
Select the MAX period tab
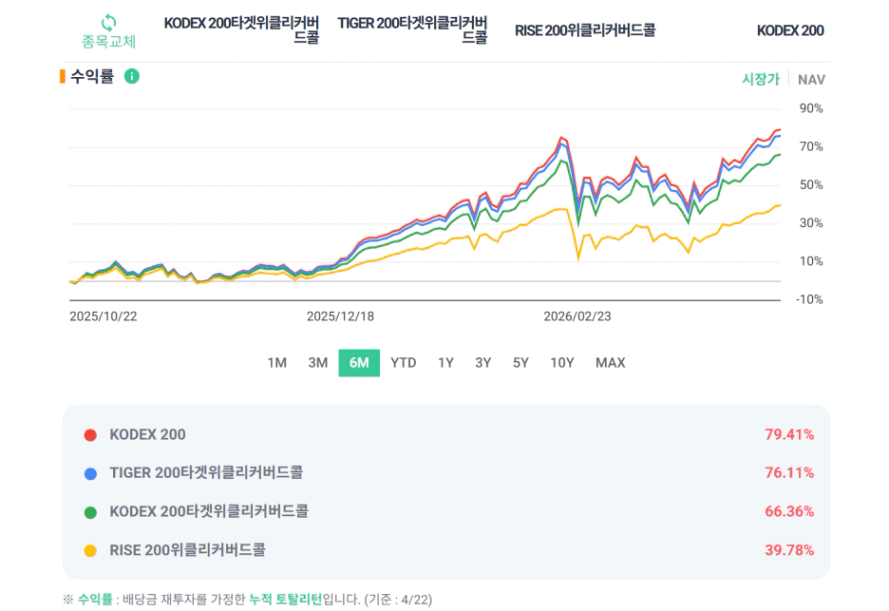pyautogui.click(x=610, y=363)
